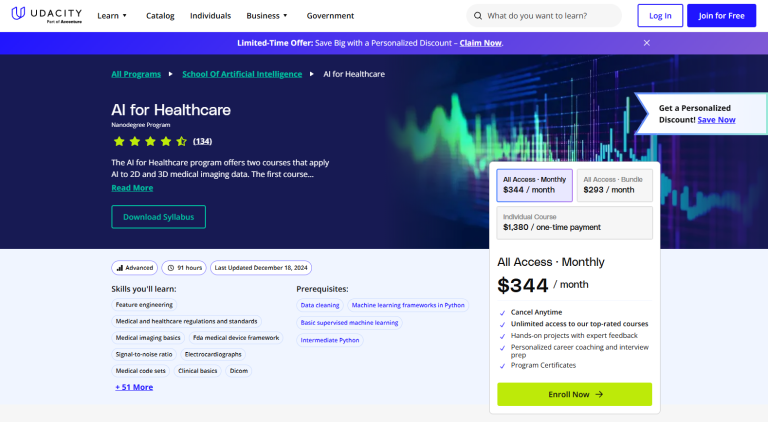Click Last Updated December 18, 2024 badge

click(261, 268)
